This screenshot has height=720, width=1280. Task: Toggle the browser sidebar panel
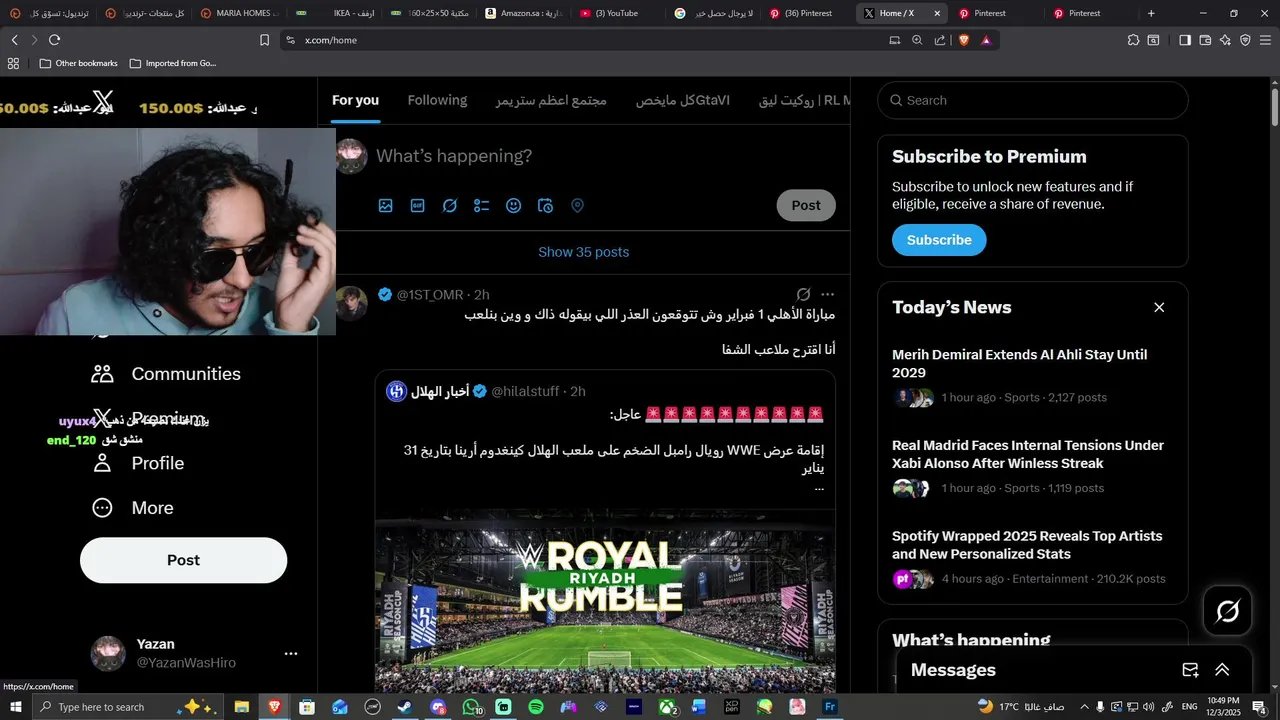1185,40
